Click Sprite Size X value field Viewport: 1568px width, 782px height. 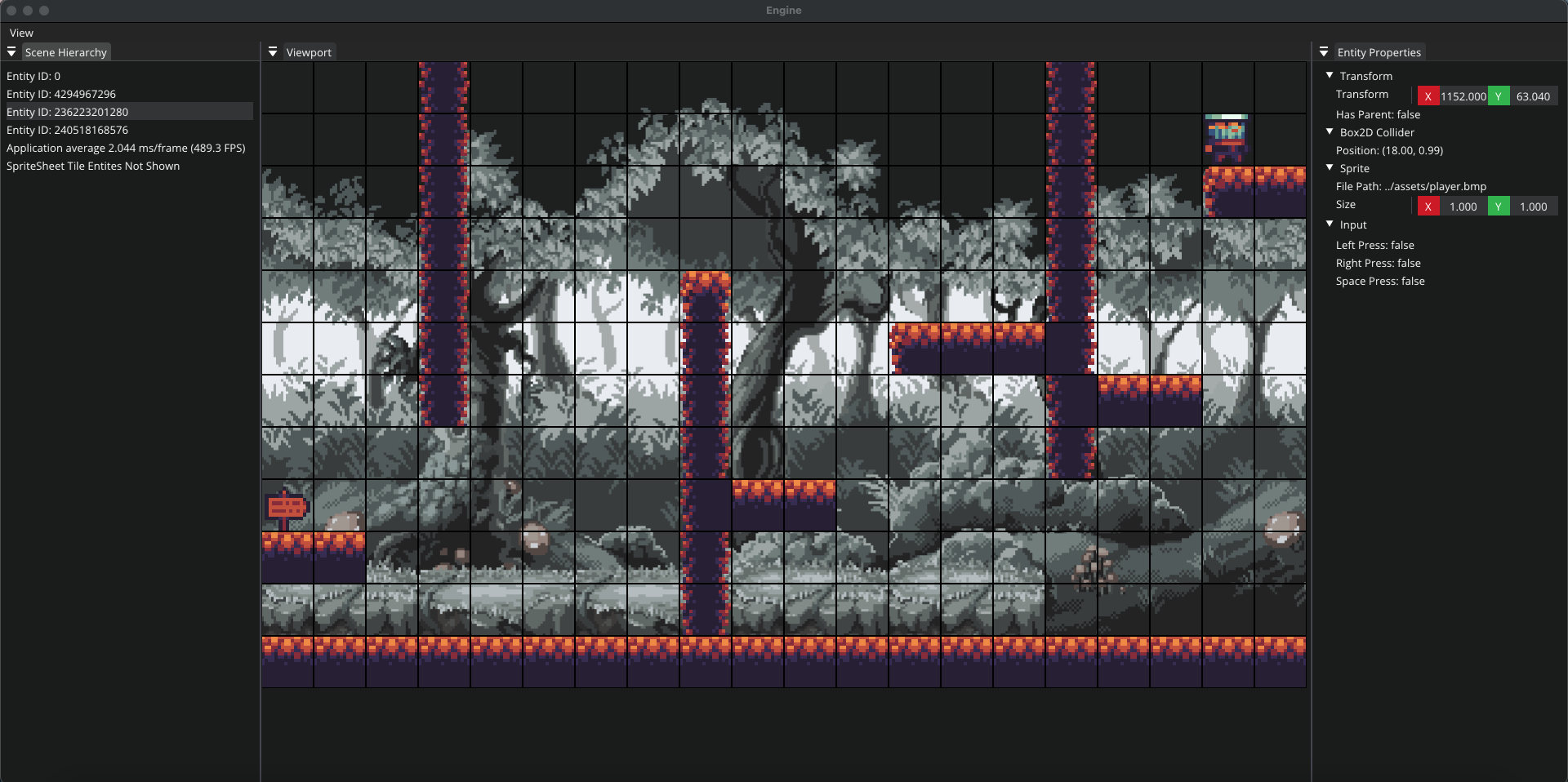pos(1463,207)
